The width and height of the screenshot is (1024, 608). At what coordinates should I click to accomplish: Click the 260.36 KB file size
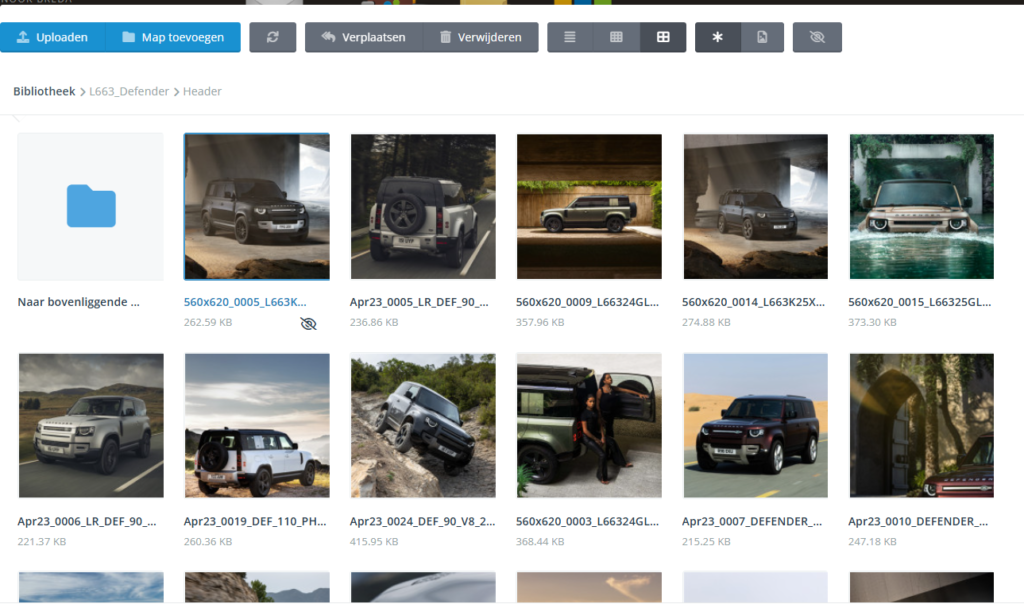coord(208,541)
